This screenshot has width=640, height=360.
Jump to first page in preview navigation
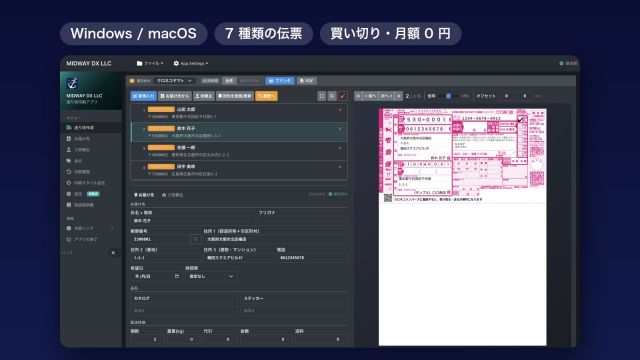(x=358, y=96)
